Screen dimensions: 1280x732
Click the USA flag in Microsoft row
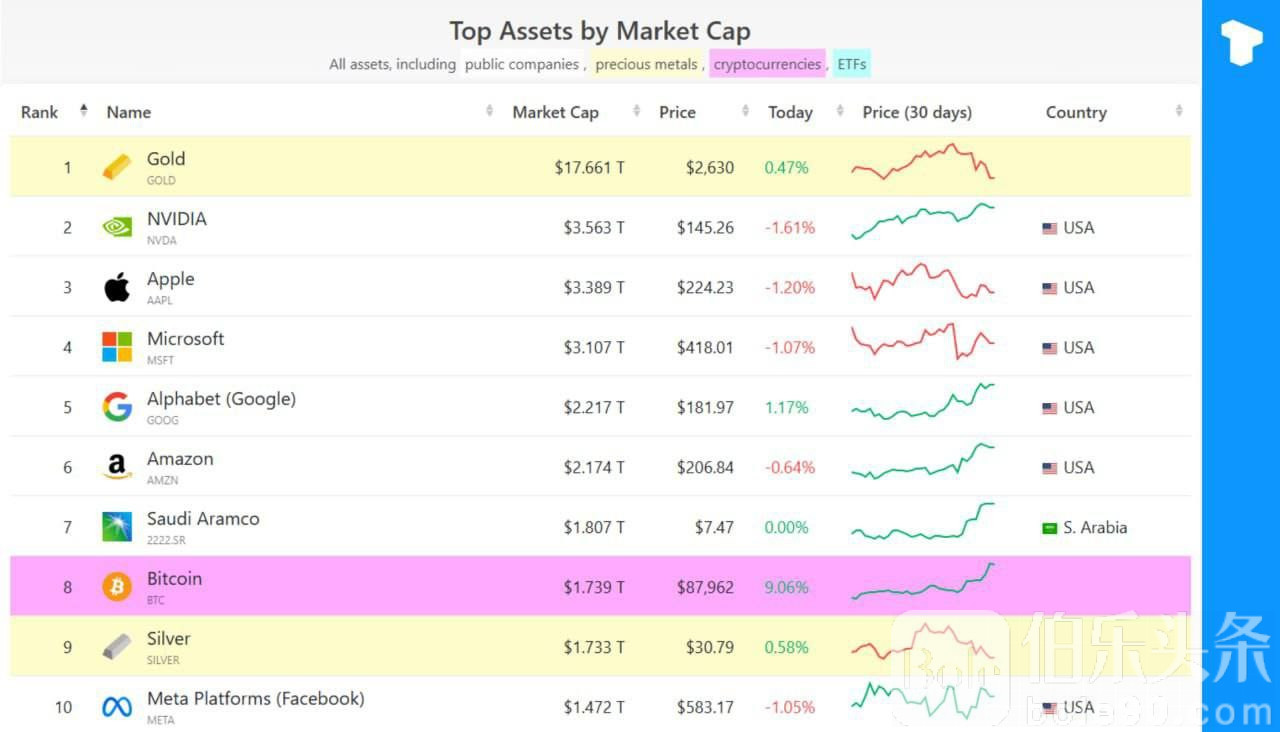(1049, 348)
